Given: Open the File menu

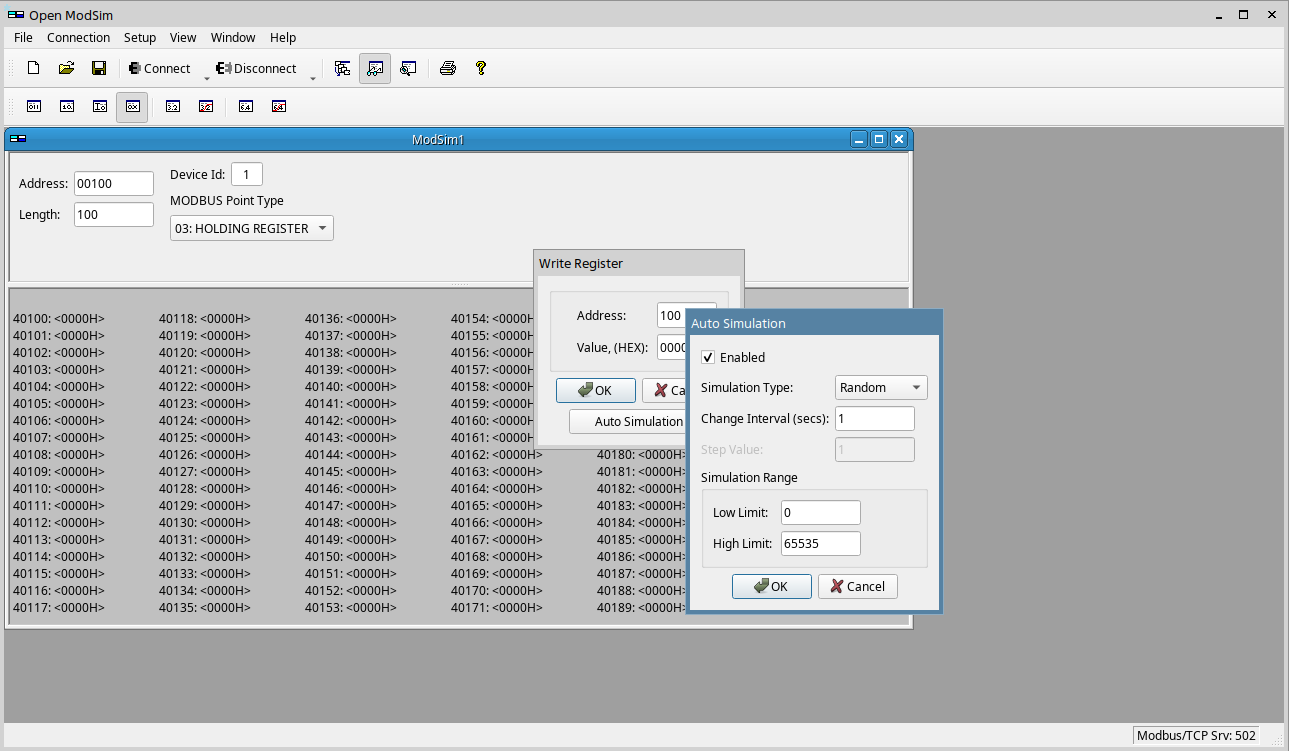Looking at the screenshot, I should click(23, 38).
